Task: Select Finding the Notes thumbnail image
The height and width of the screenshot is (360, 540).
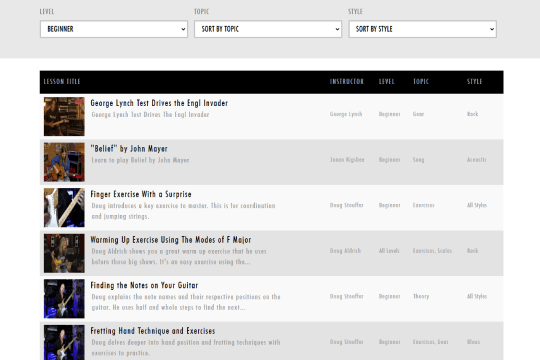Action: [x=64, y=299]
